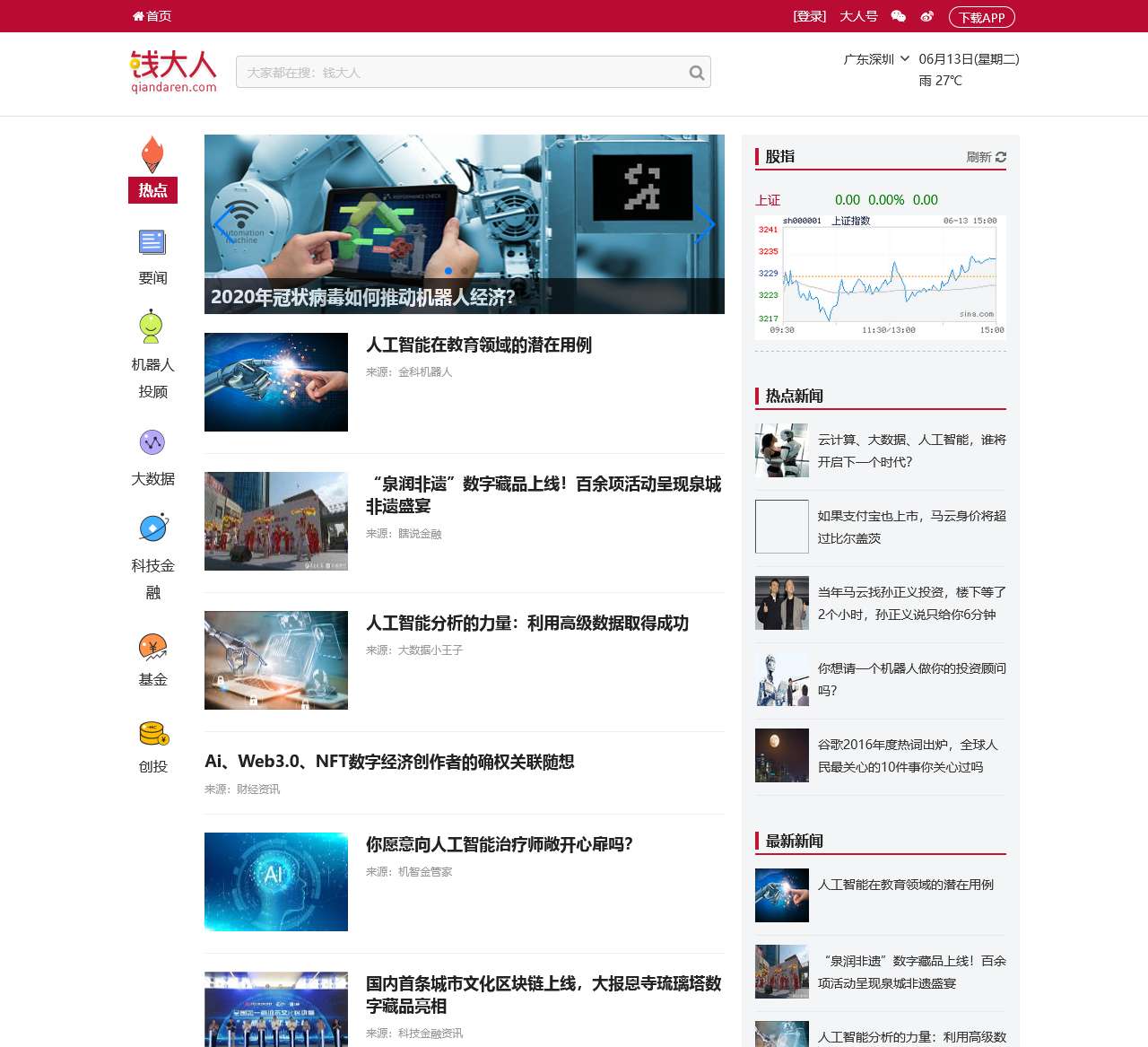Select the first carousel indicator dot
Screen dimensions: 1148x1047
pos(448,271)
